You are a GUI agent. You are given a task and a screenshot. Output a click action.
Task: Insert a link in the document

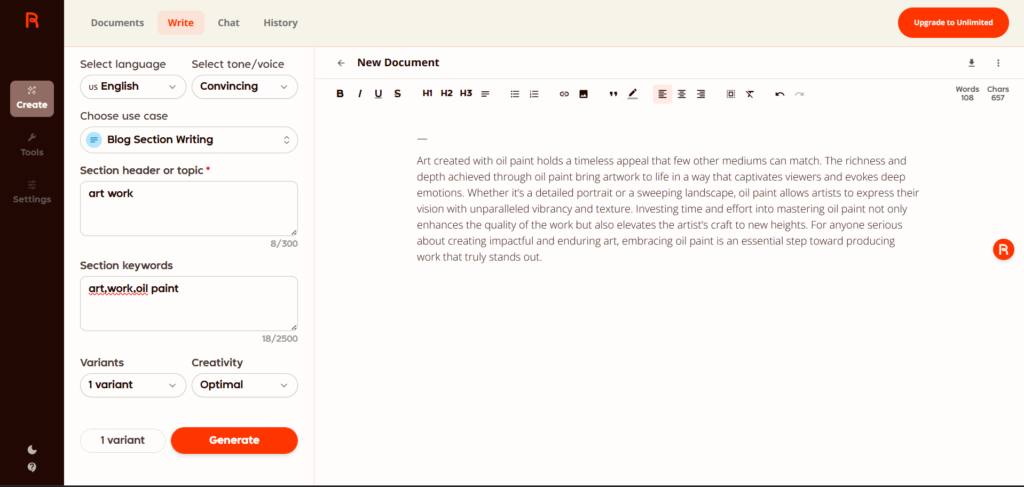point(564,94)
